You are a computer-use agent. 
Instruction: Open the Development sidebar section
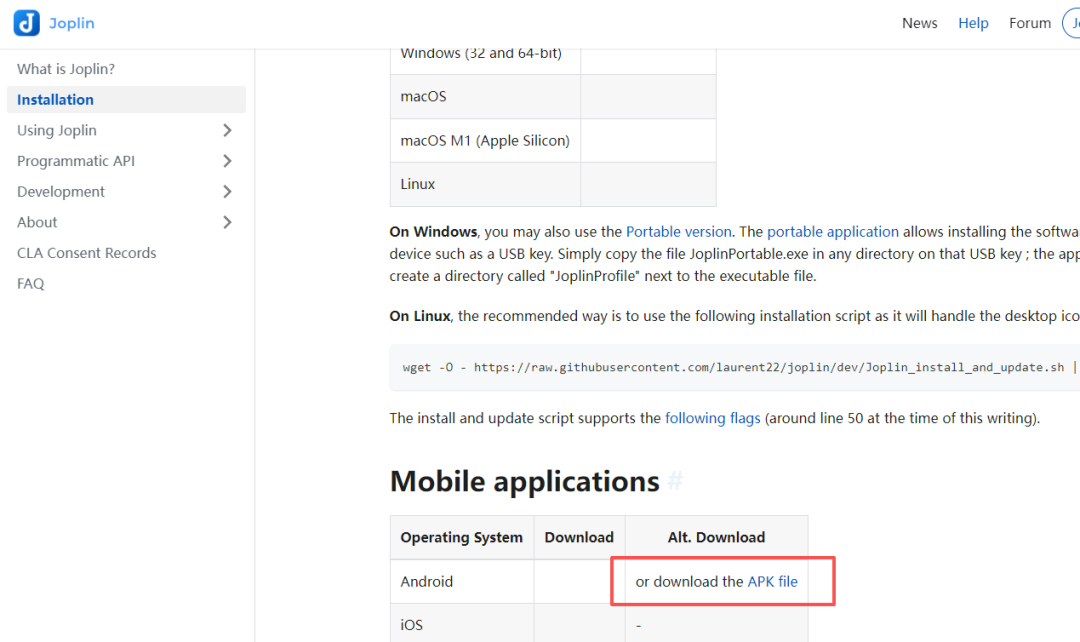click(61, 191)
